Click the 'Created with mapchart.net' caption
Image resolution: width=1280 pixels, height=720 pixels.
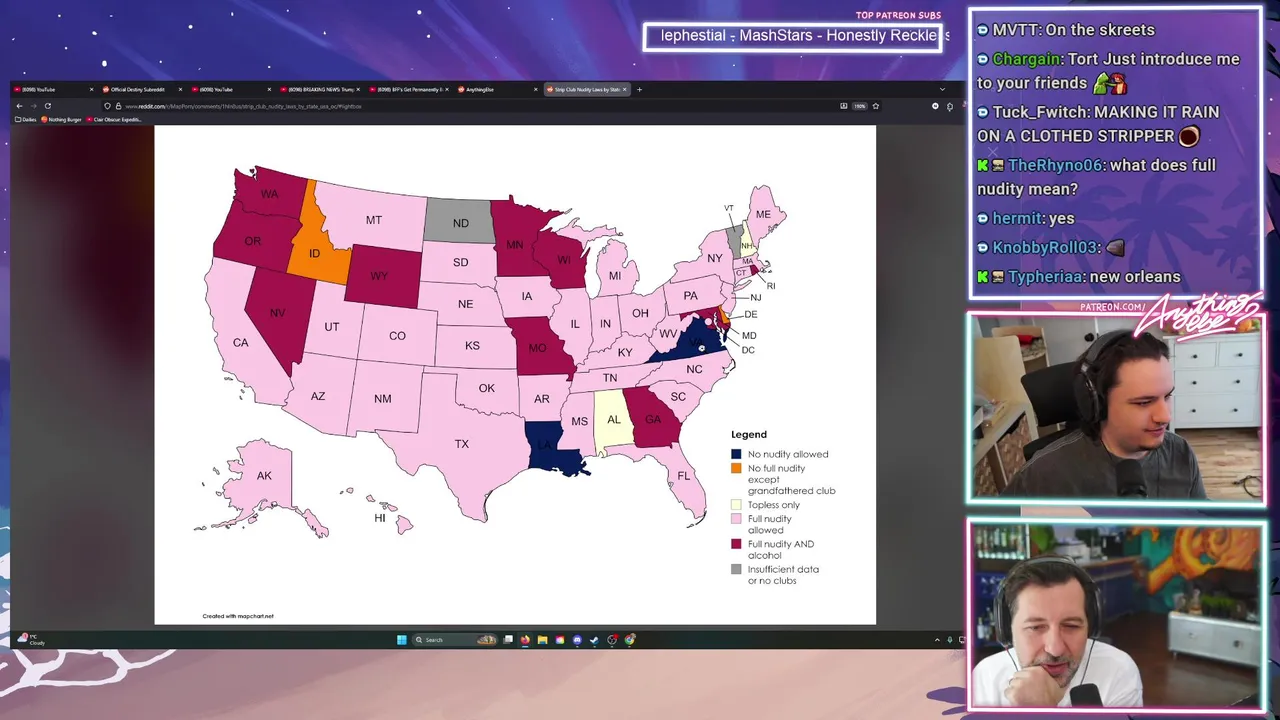(x=238, y=616)
